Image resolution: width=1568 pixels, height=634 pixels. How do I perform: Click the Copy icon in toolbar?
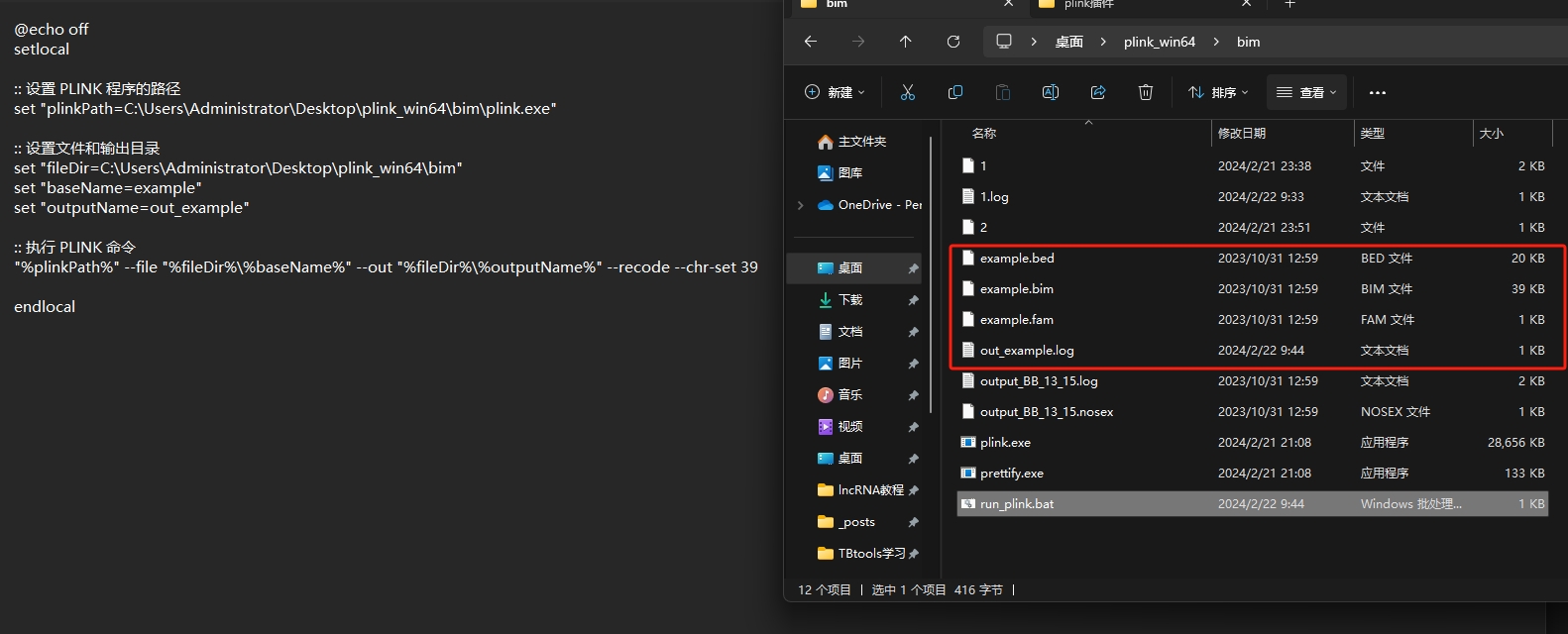pos(955,92)
